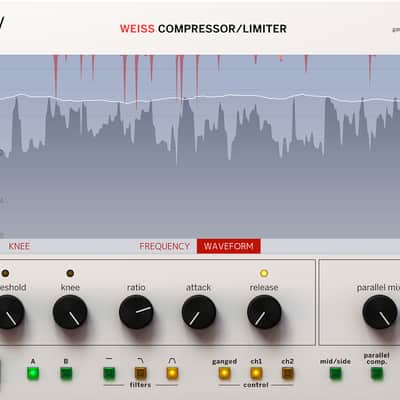Toggle the ch2 control button

click(x=287, y=373)
